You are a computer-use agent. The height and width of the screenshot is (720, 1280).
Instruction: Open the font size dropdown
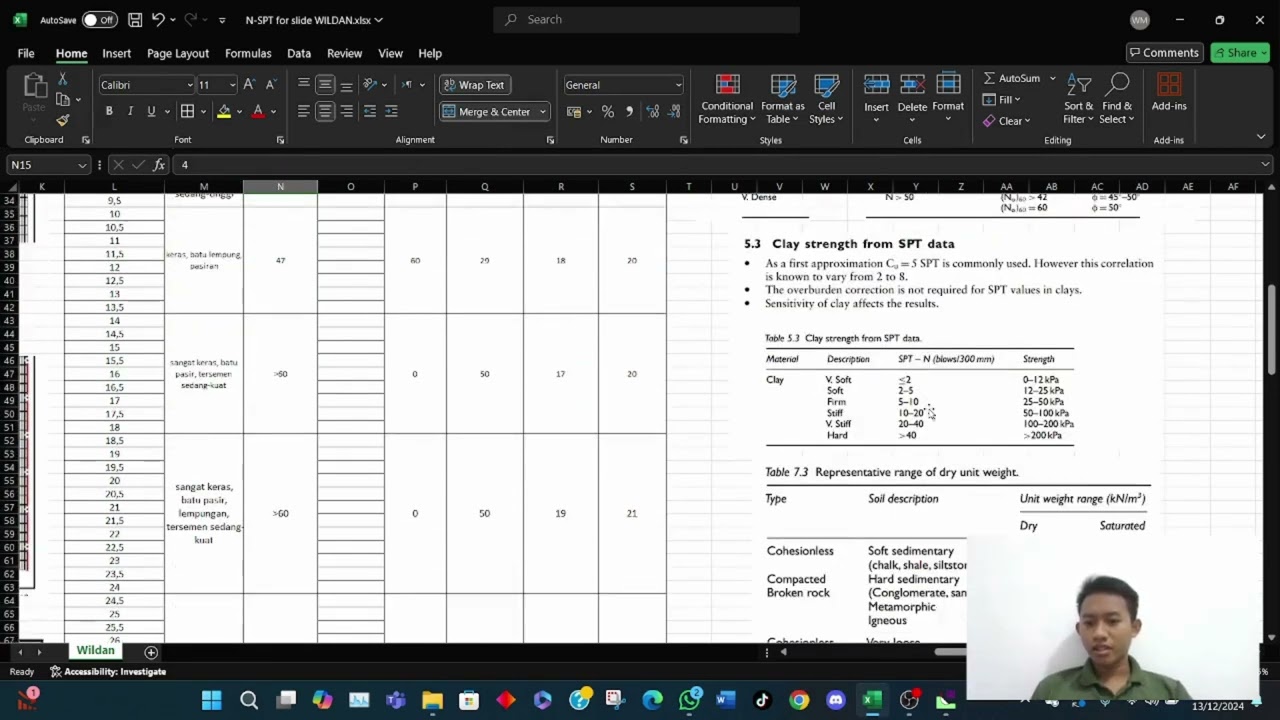(x=232, y=85)
